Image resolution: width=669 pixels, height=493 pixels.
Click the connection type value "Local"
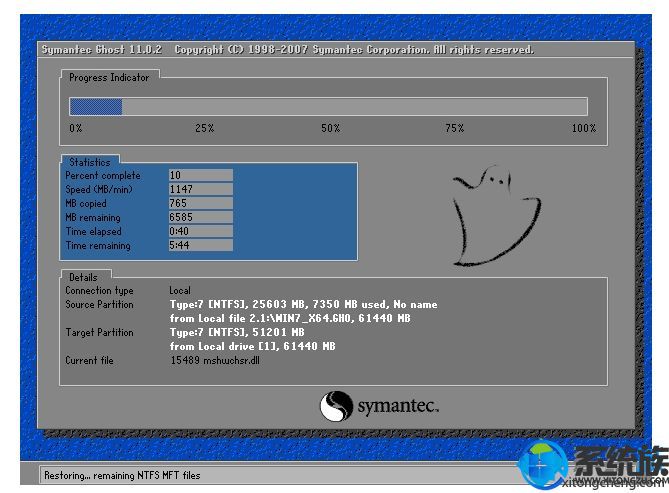pos(180,291)
